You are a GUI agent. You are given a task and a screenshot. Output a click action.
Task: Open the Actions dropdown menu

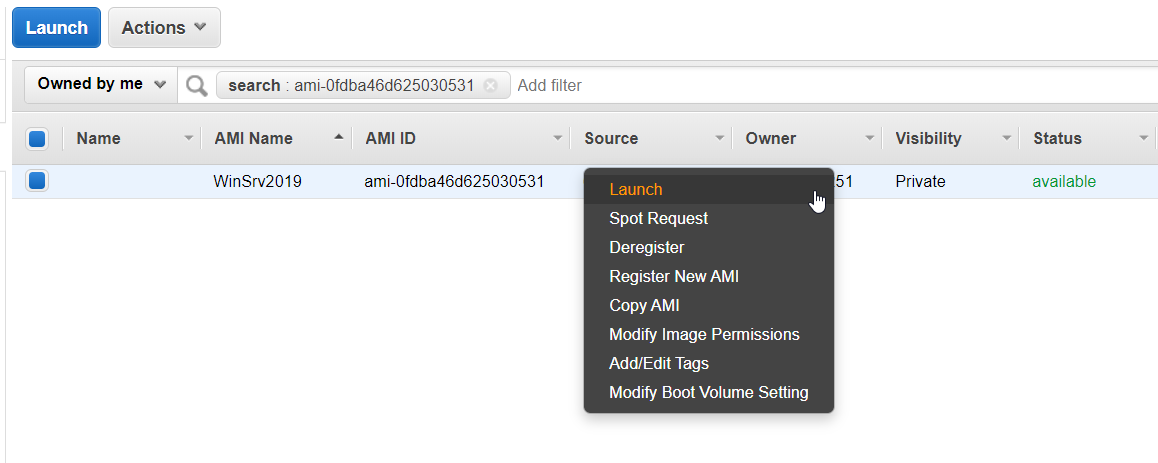(x=164, y=28)
